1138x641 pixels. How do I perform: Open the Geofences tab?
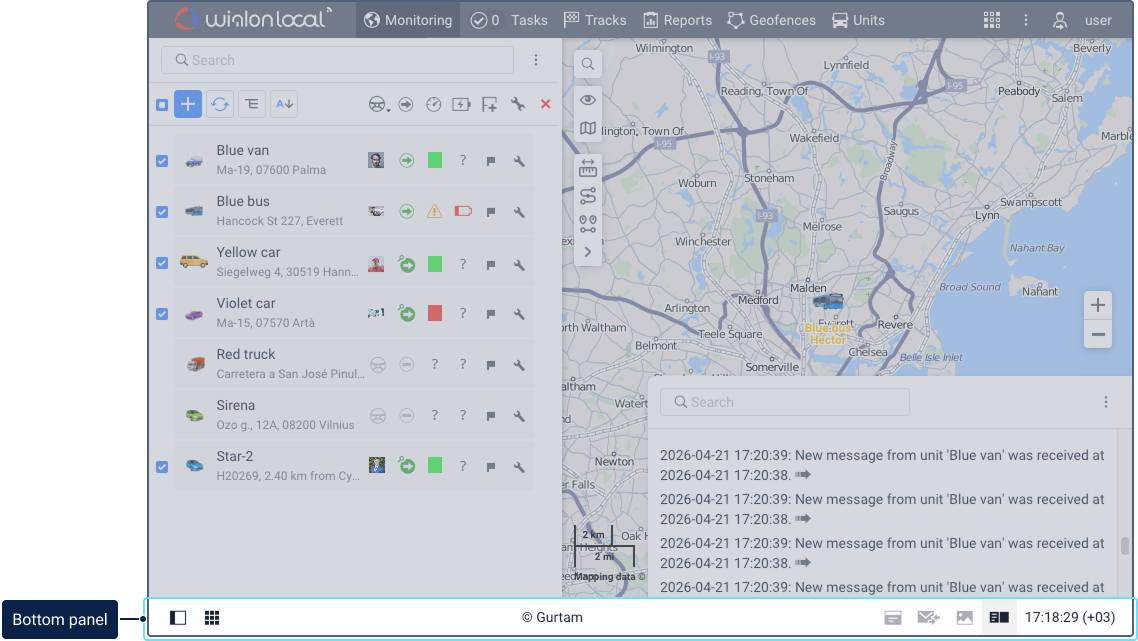771,20
